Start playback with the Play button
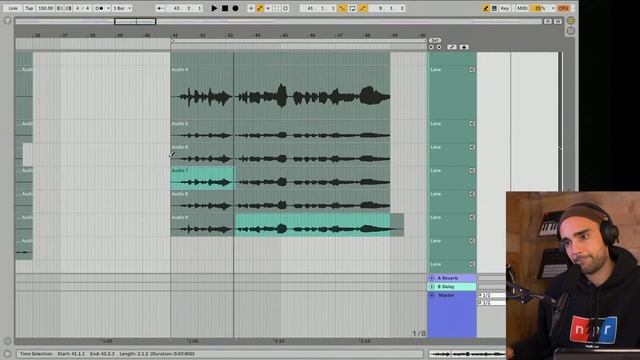The width and height of the screenshot is (640, 360). click(214, 8)
